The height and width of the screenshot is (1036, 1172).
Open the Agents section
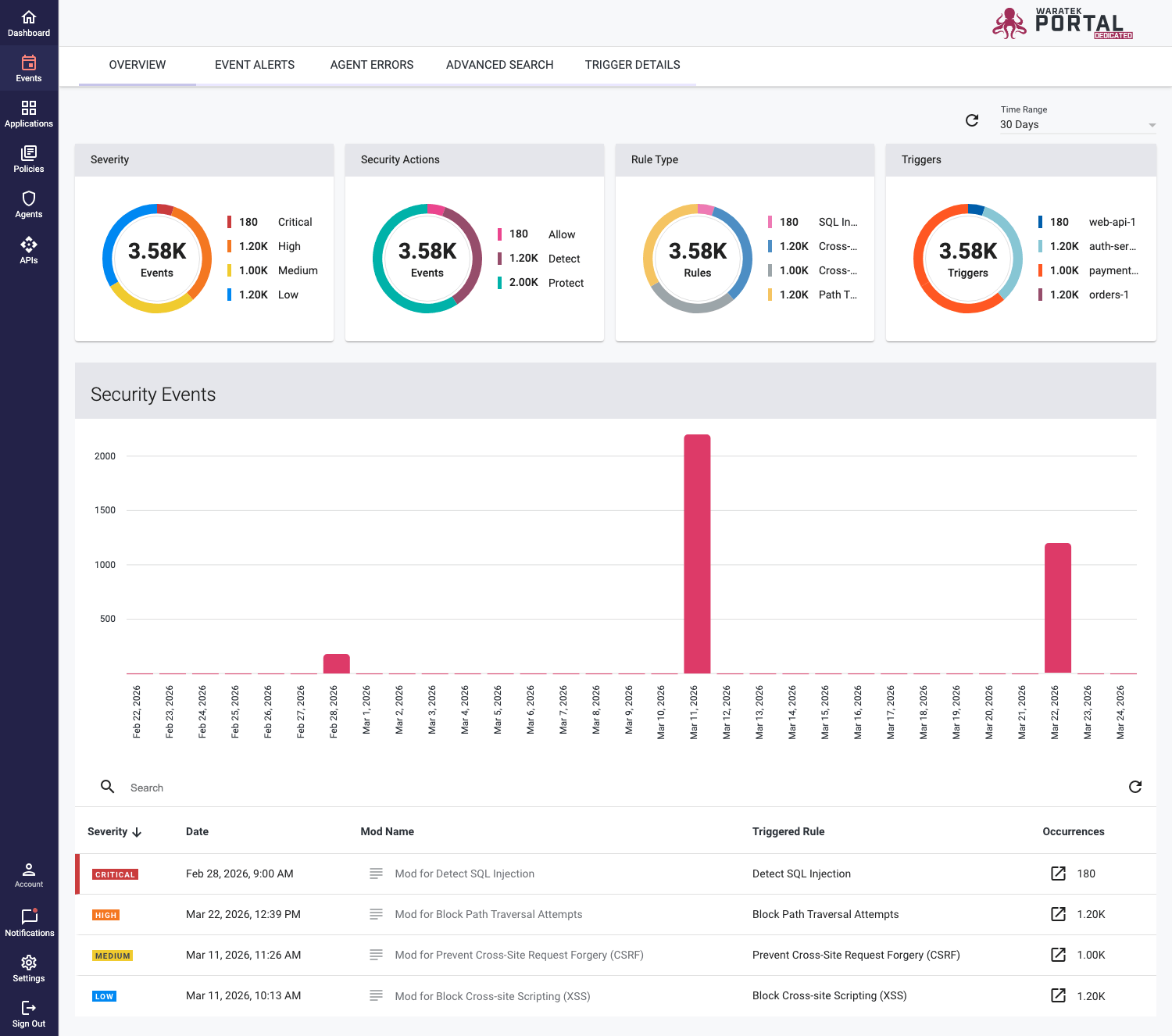29,205
